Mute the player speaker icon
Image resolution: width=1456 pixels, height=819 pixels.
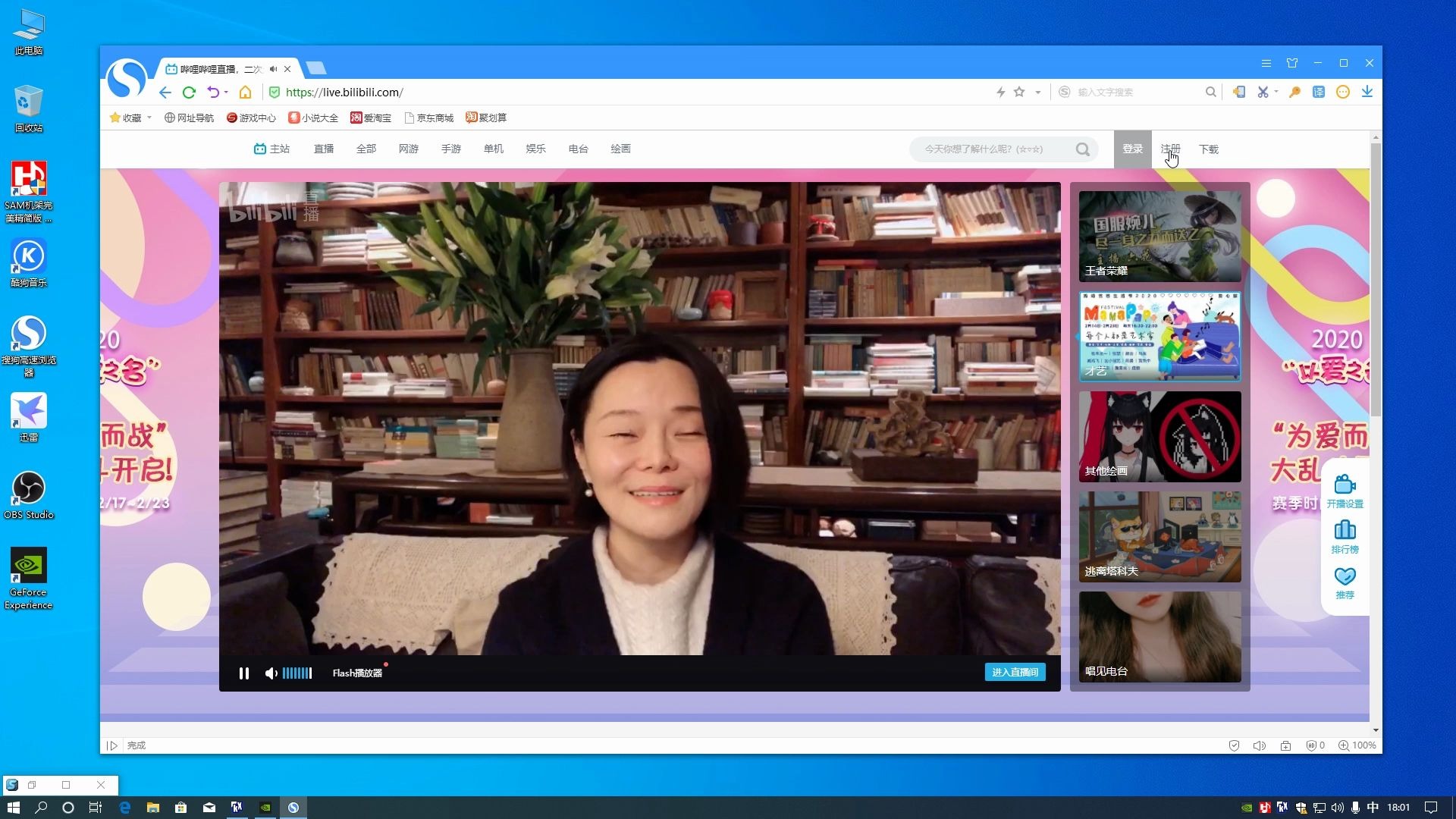[271, 673]
